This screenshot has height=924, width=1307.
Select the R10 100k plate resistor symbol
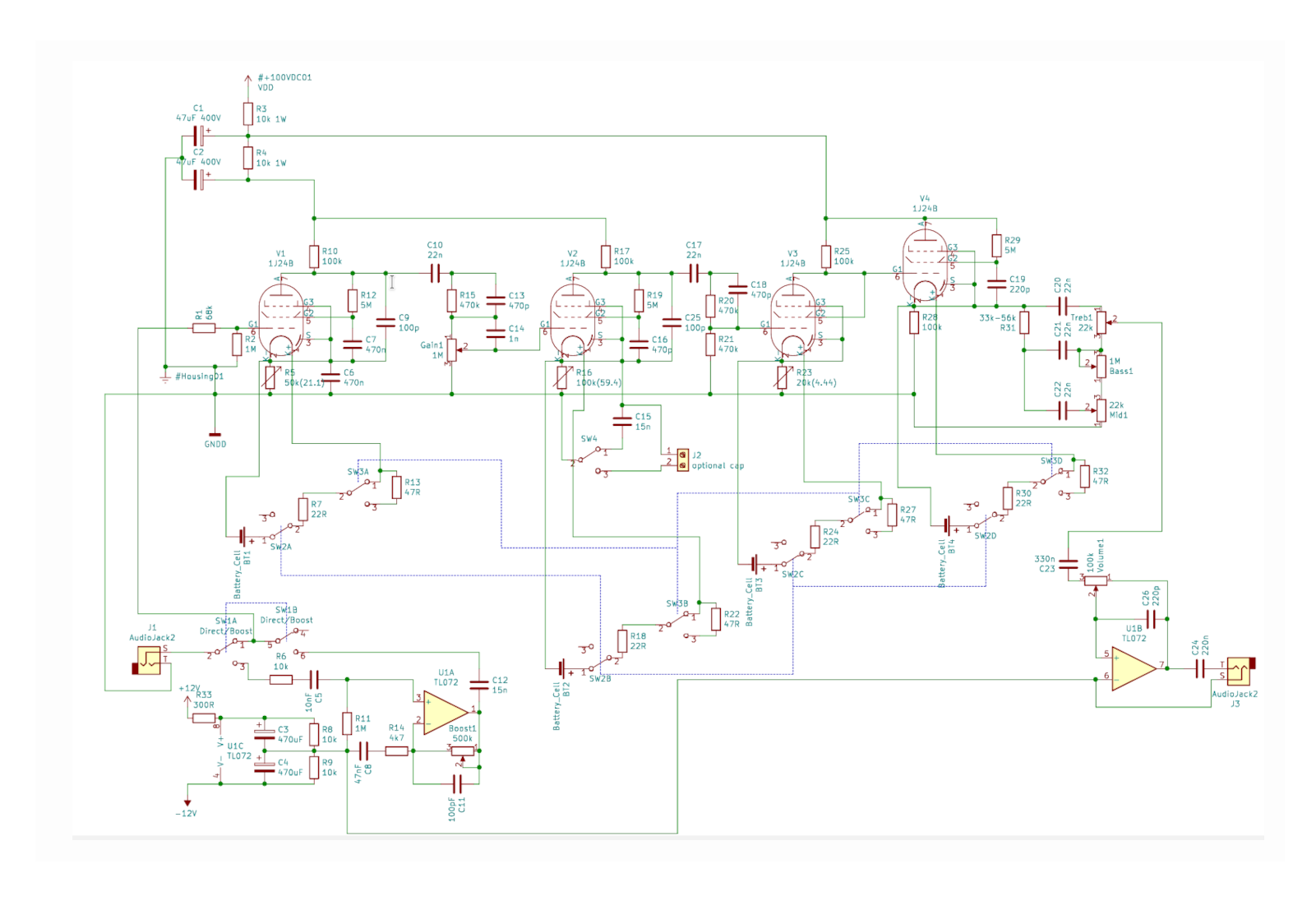(314, 256)
